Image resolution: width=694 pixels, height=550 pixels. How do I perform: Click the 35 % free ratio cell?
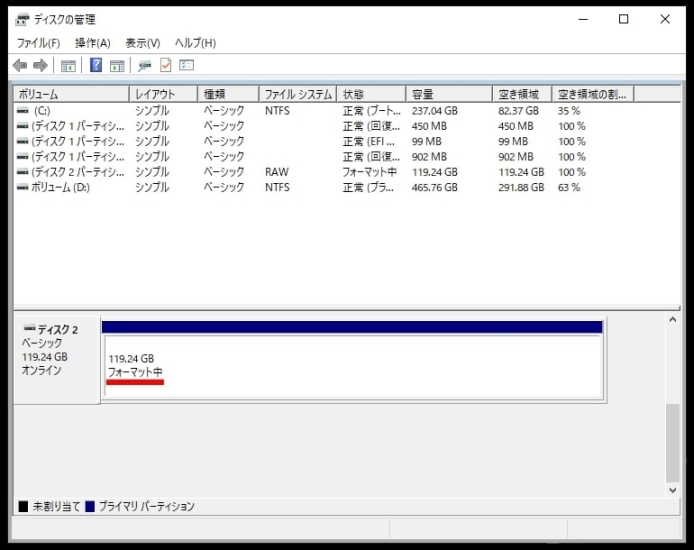point(569,111)
